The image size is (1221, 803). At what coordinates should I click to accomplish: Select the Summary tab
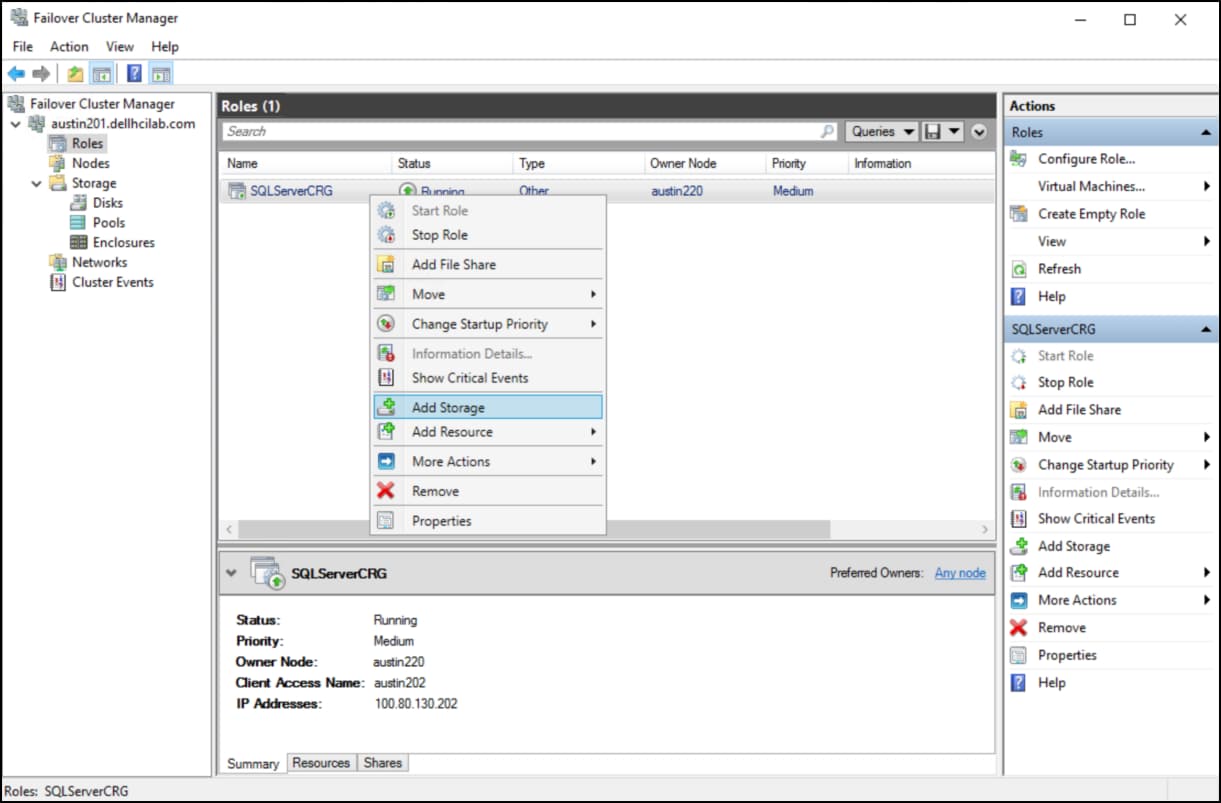pos(253,763)
